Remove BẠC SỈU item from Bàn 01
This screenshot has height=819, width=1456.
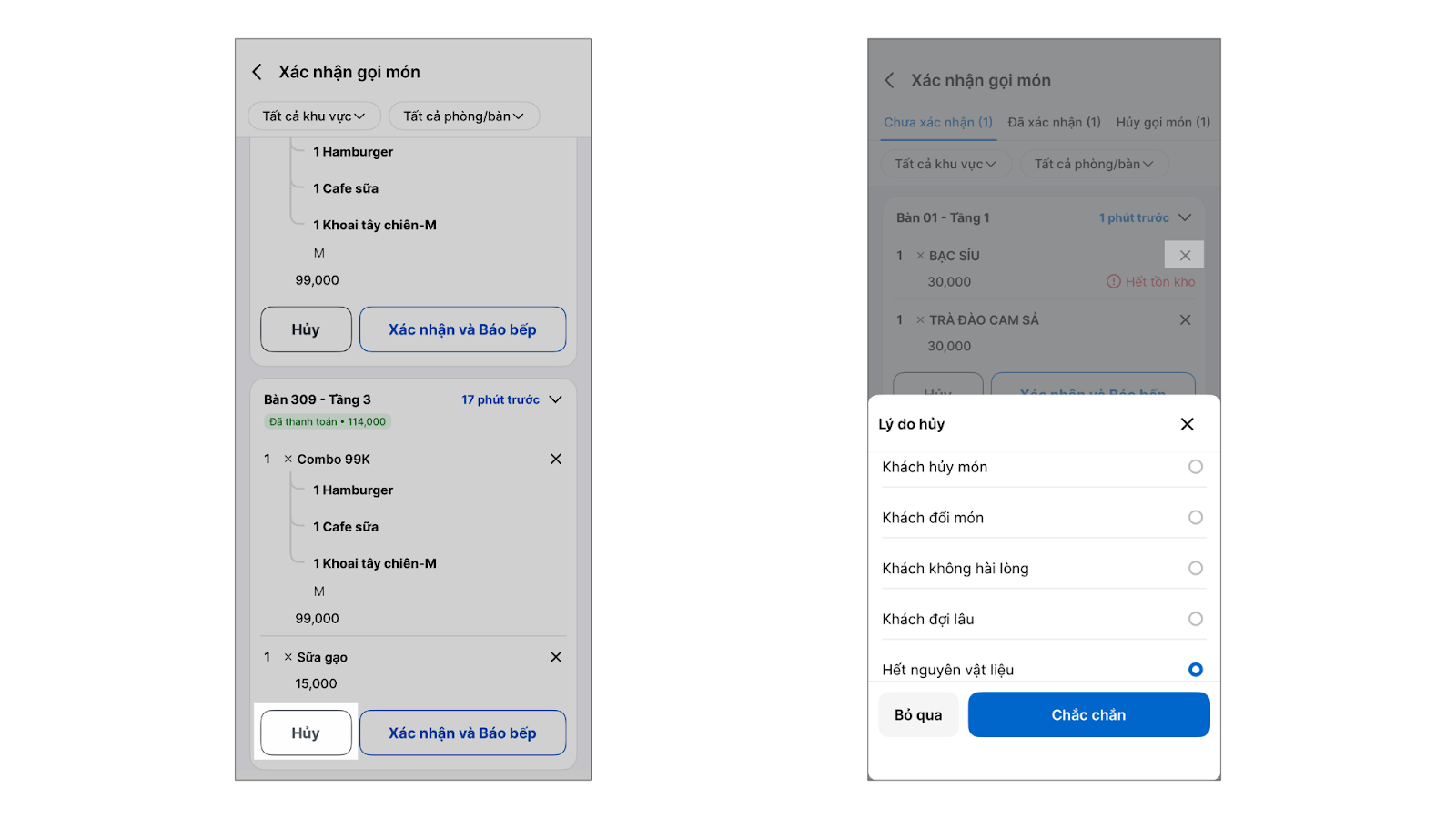coord(1185,256)
